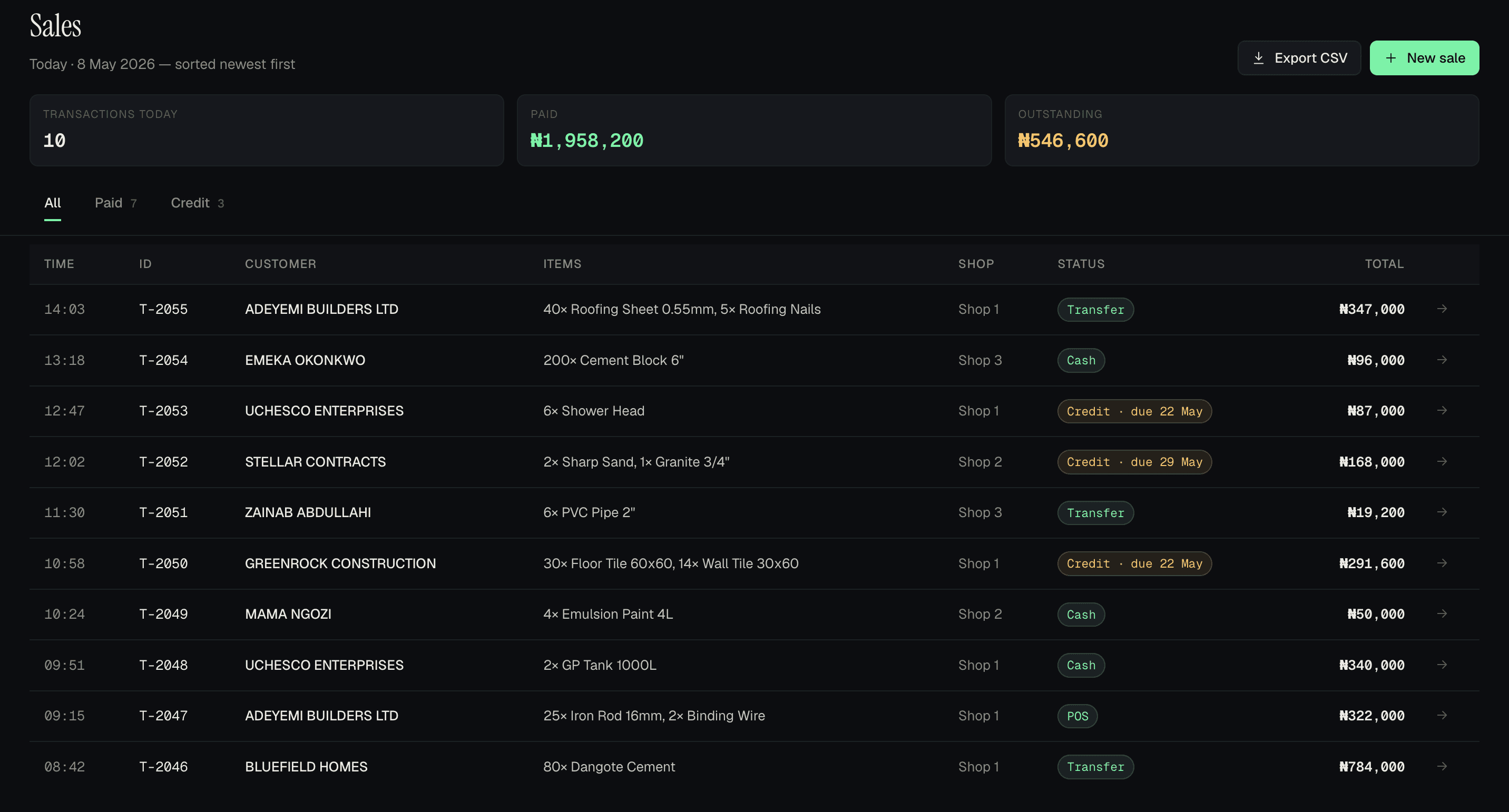Open sale T-2050 using its row arrow

1442,562
